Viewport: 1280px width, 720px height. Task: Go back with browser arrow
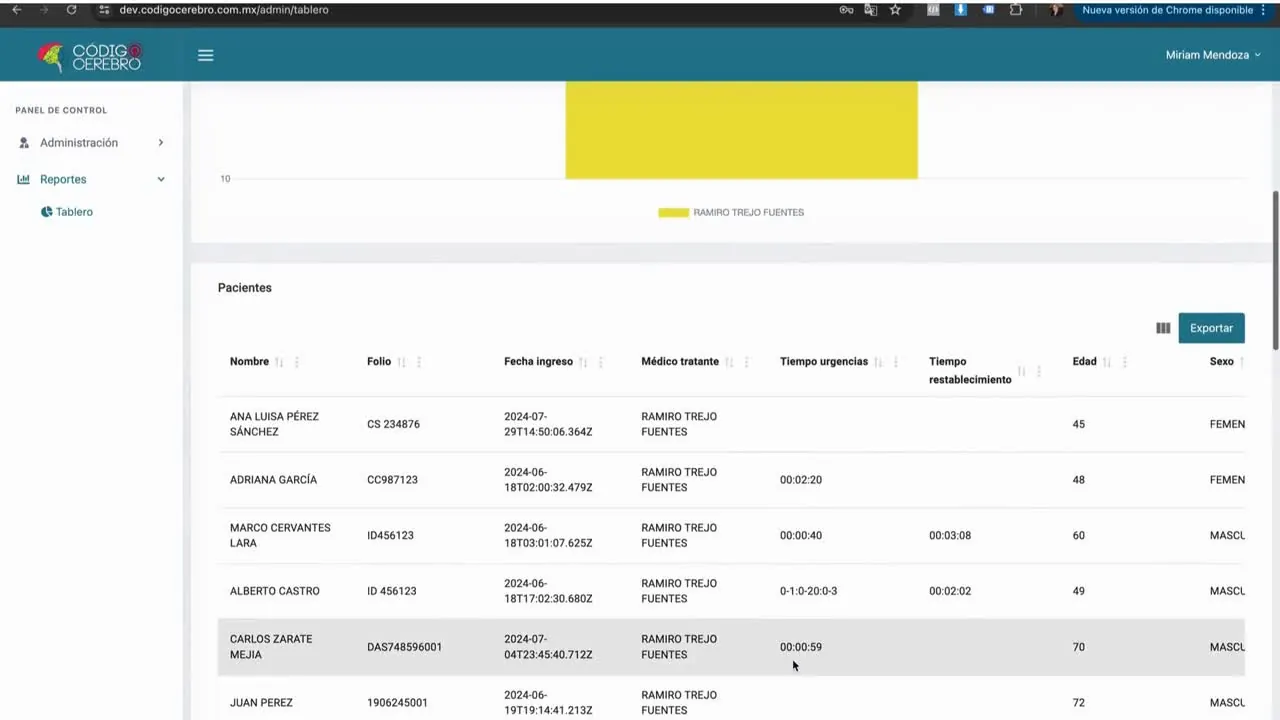16,10
